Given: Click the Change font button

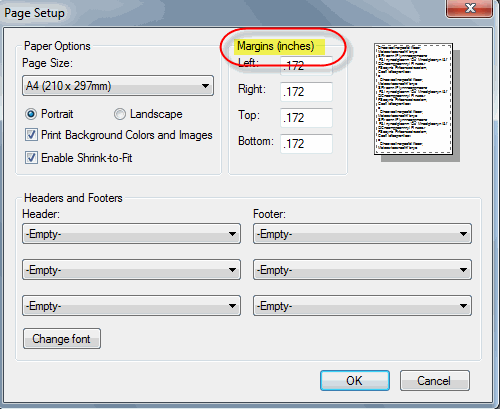Looking at the screenshot, I should click(62, 339).
